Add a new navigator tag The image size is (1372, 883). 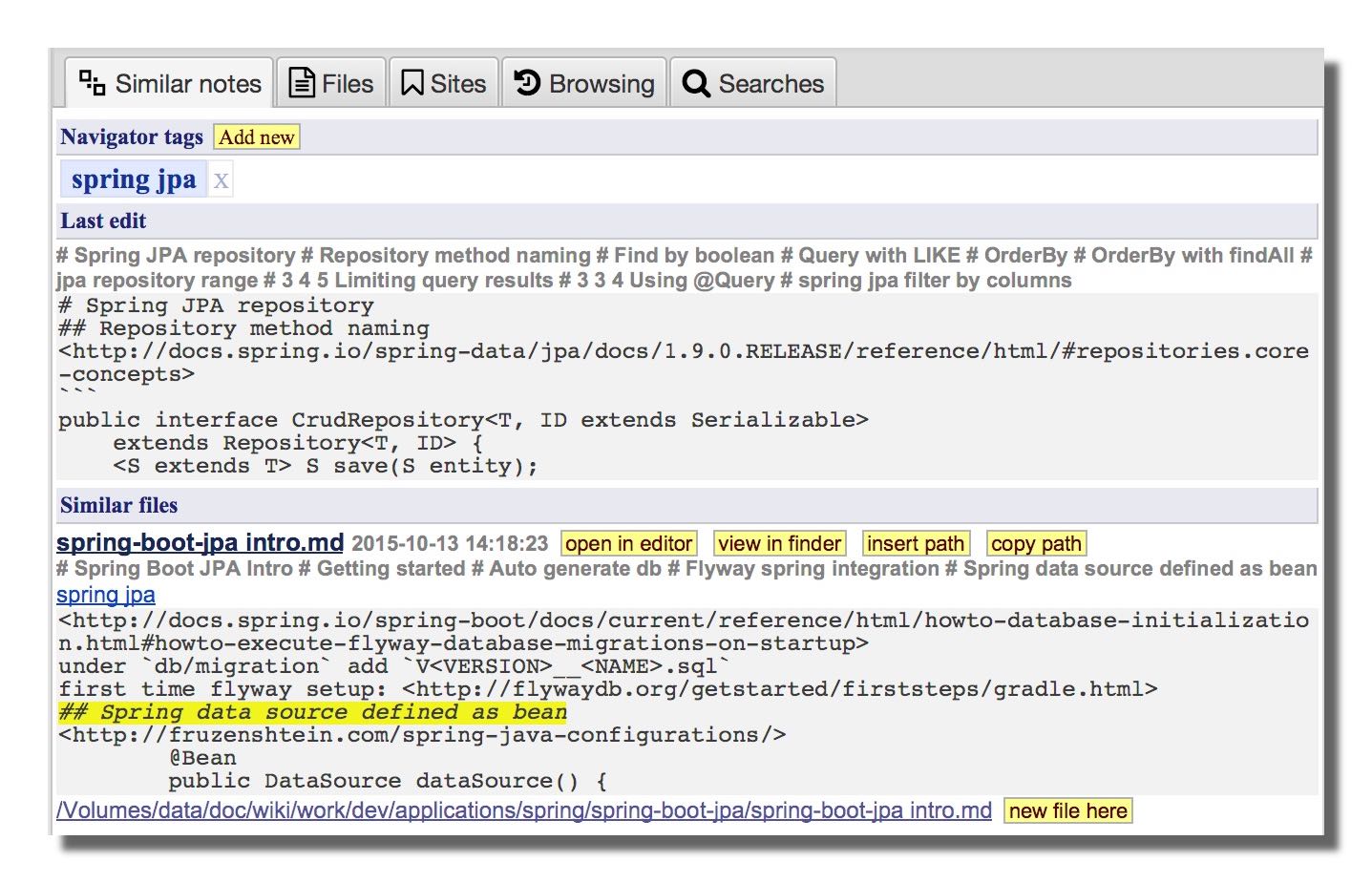257,137
